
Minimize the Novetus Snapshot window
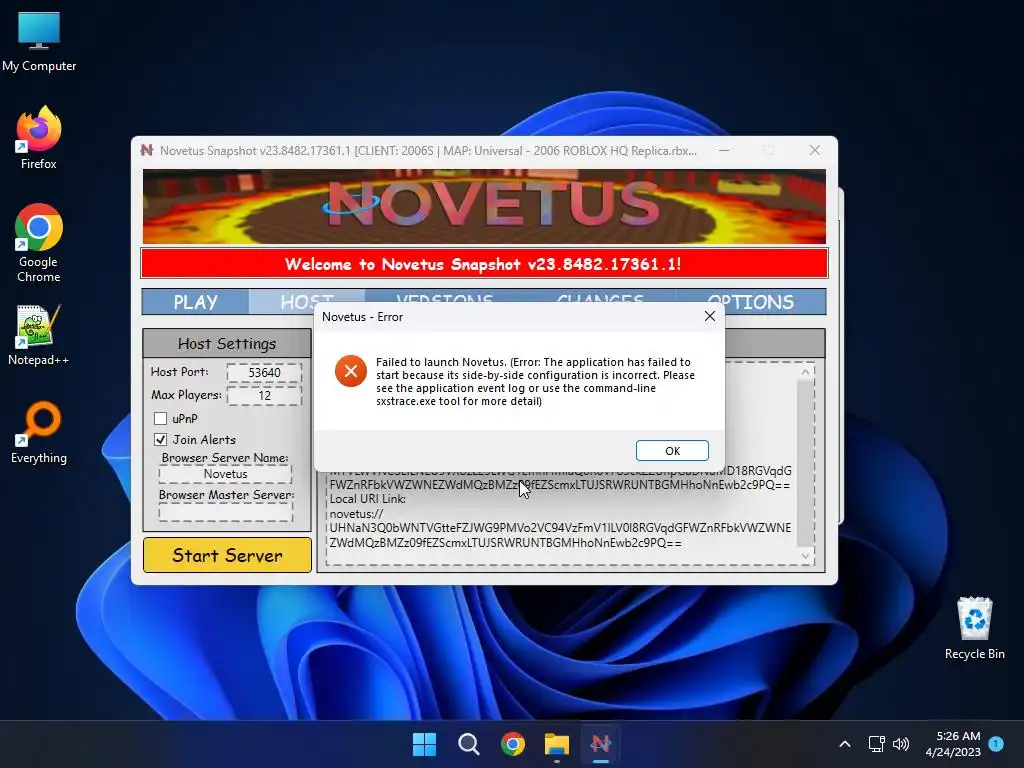(724, 150)
